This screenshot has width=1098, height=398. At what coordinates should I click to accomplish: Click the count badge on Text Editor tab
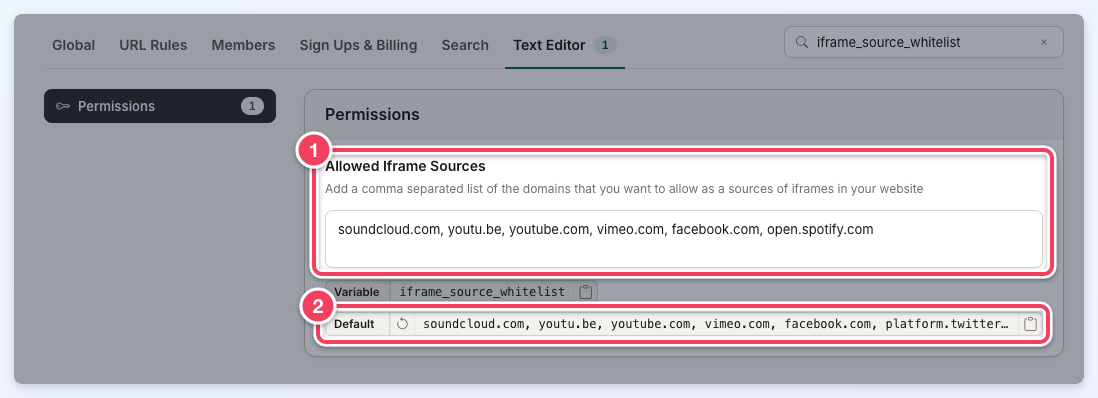coord(605,45)
